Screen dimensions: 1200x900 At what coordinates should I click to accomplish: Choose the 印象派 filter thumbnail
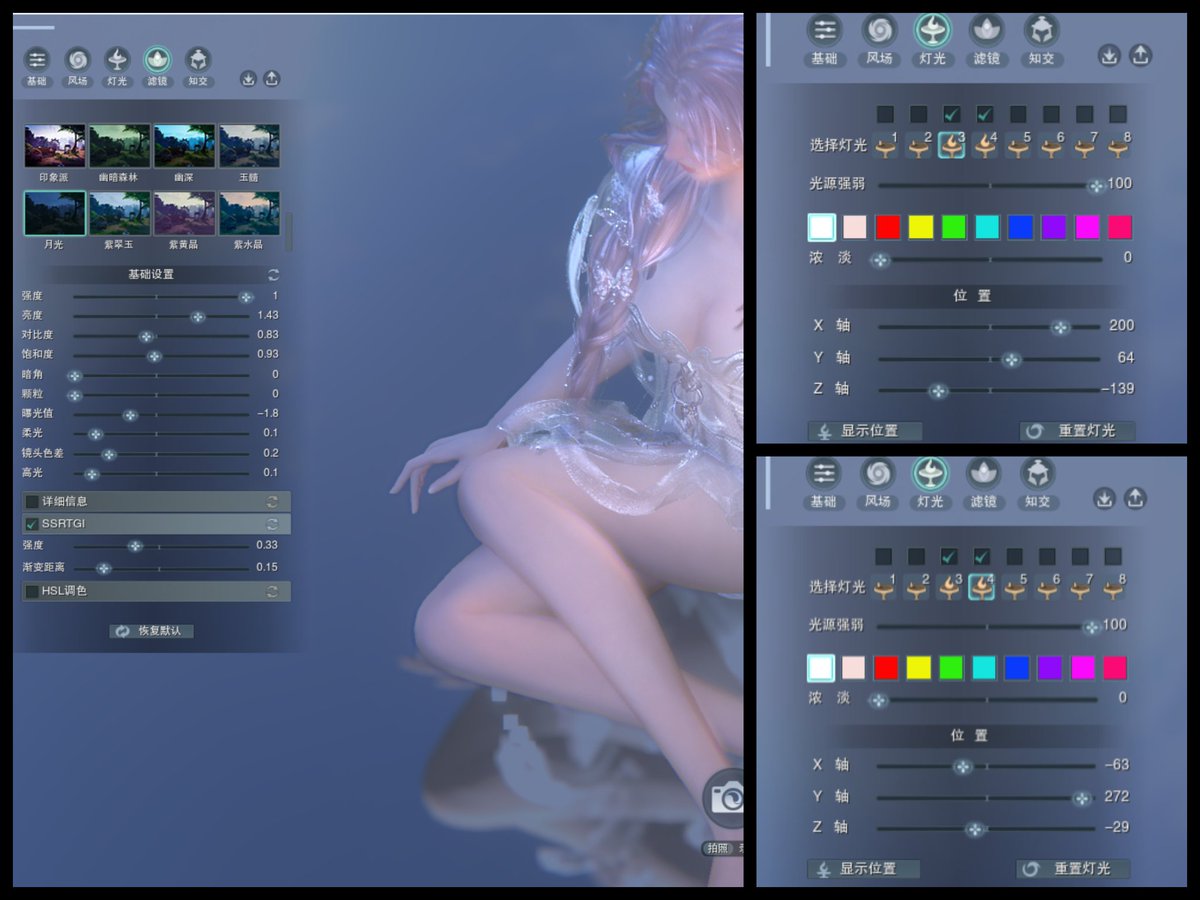55,146
